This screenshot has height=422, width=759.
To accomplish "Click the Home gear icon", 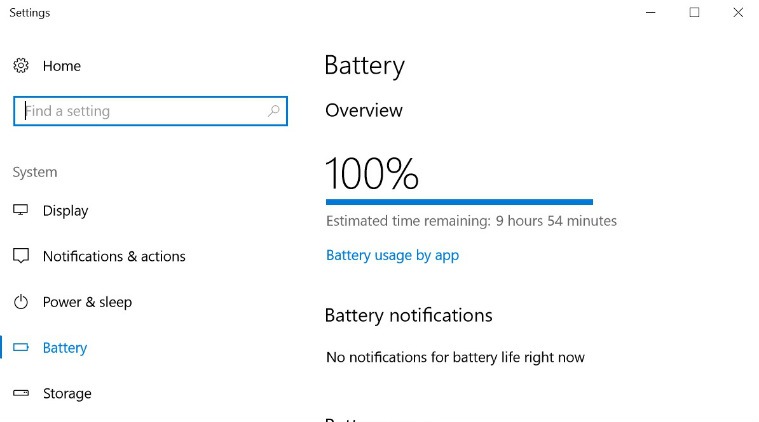I will 21,65.
